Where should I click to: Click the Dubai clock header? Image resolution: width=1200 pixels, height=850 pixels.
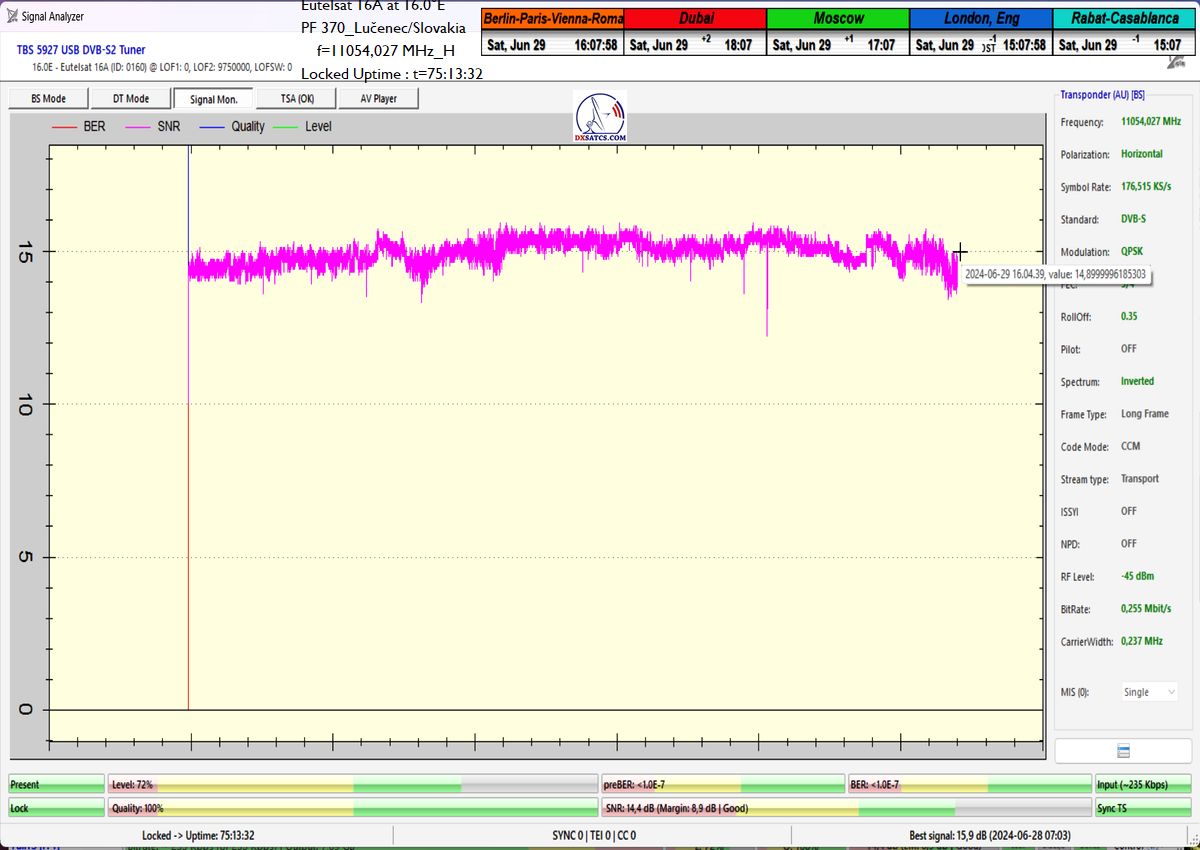pyautogui.click(x=696, y=19)
